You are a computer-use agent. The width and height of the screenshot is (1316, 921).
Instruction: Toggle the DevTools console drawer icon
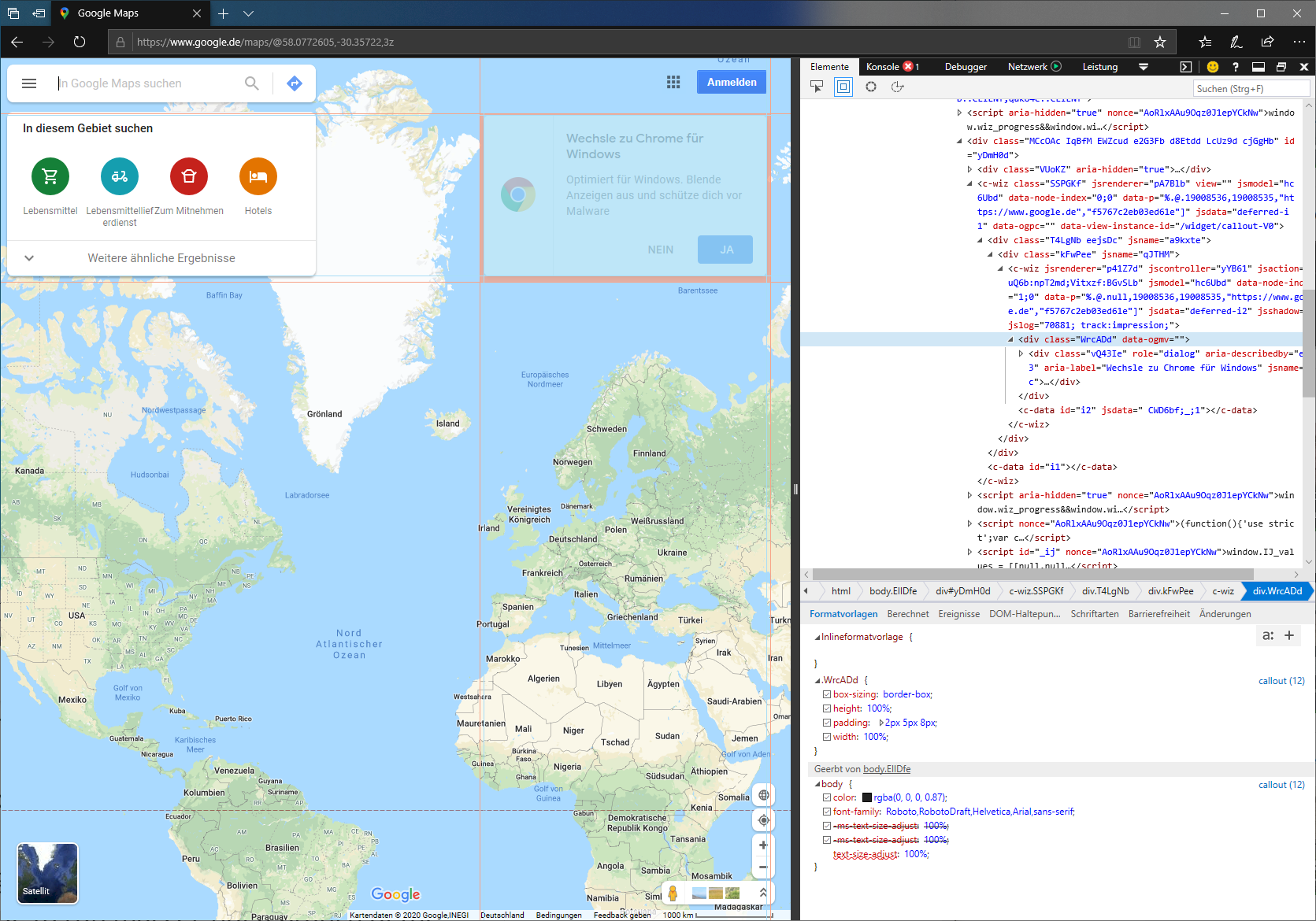point(1186,67)
